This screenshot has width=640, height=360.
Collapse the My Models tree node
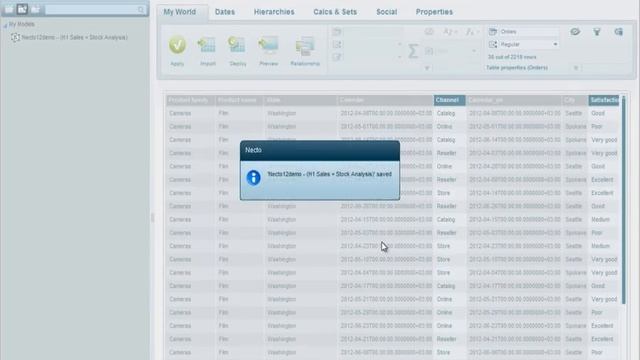5,25
